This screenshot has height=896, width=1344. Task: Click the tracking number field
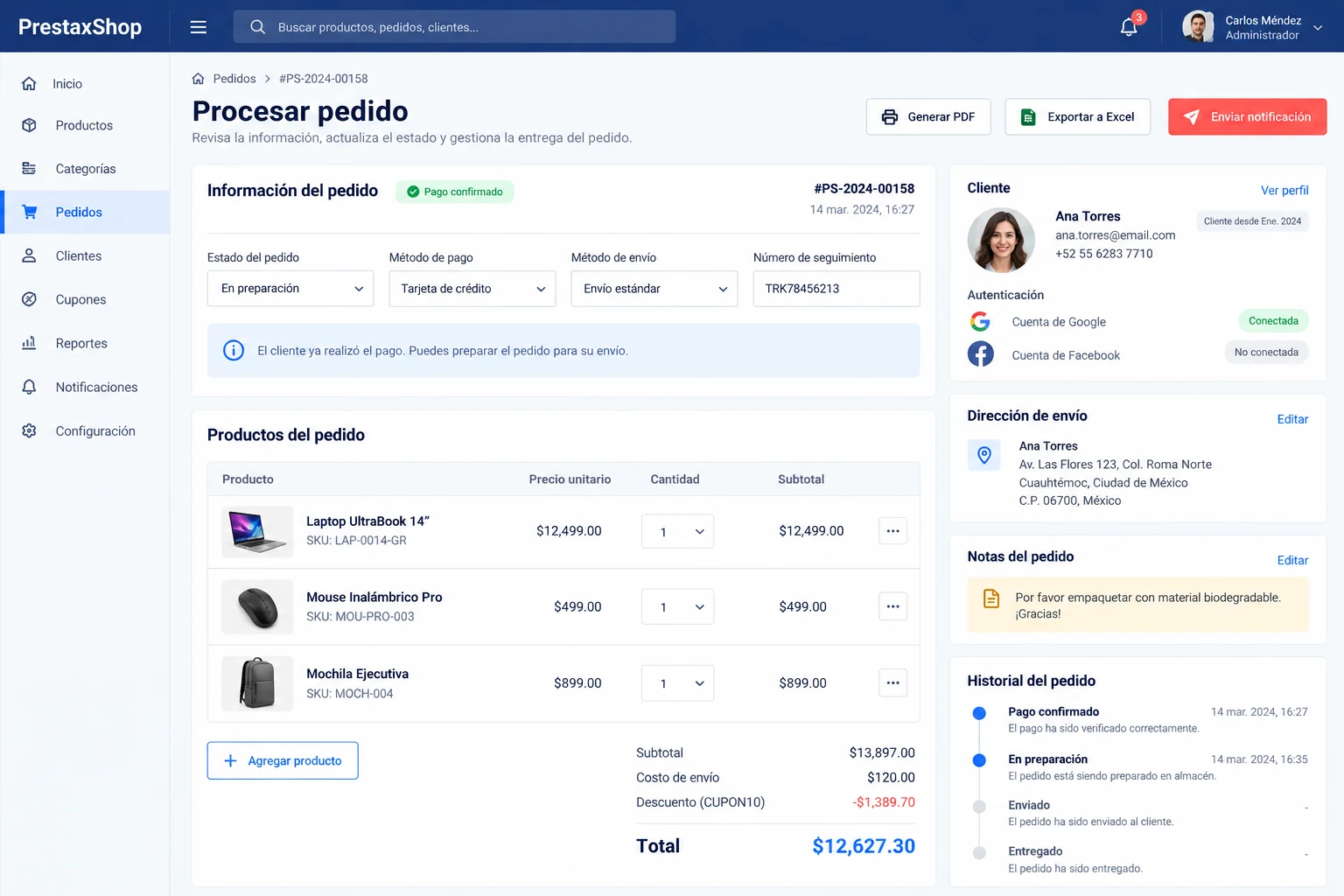(x=836, y=289)
